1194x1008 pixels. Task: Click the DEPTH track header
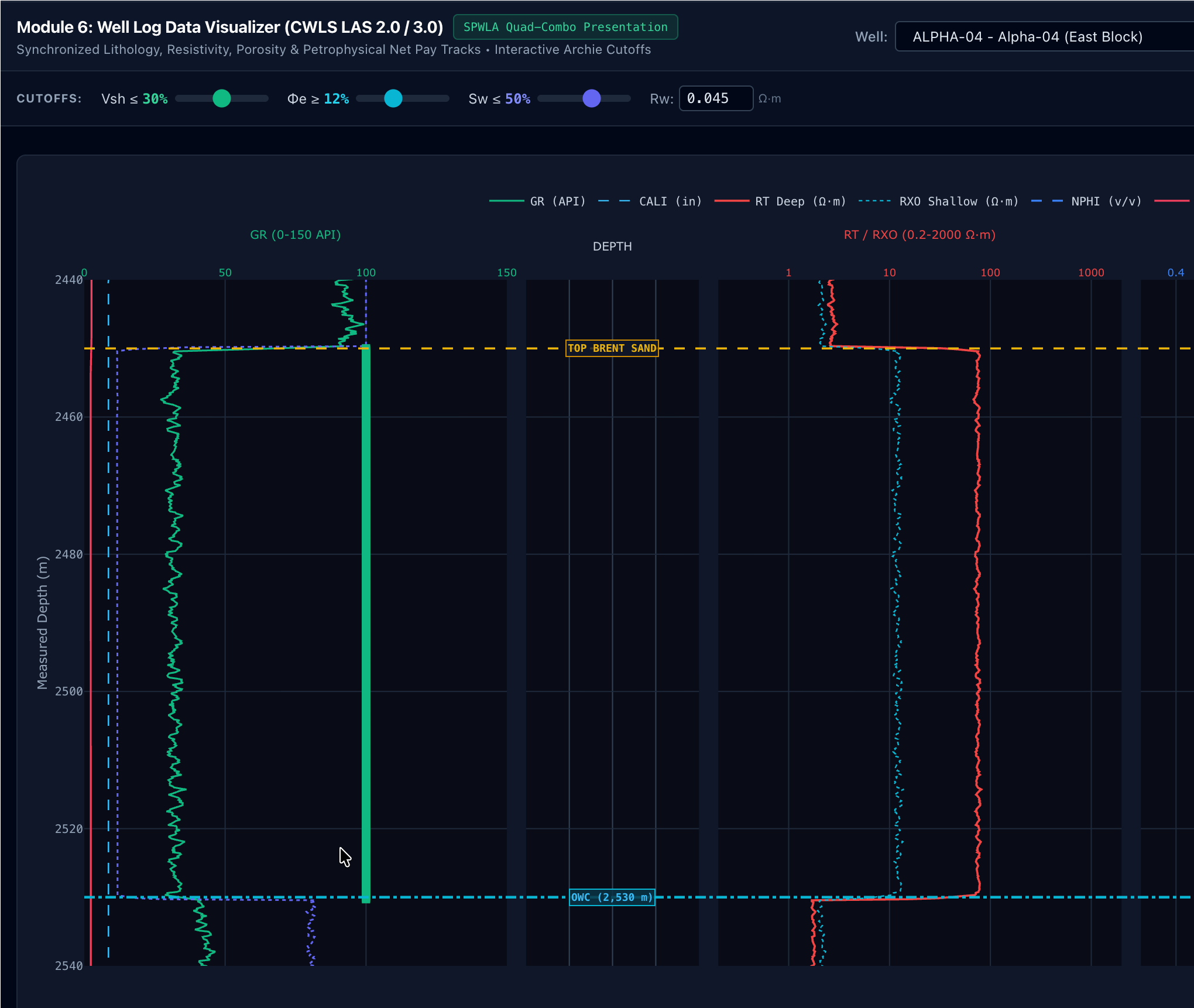(612, 246)
